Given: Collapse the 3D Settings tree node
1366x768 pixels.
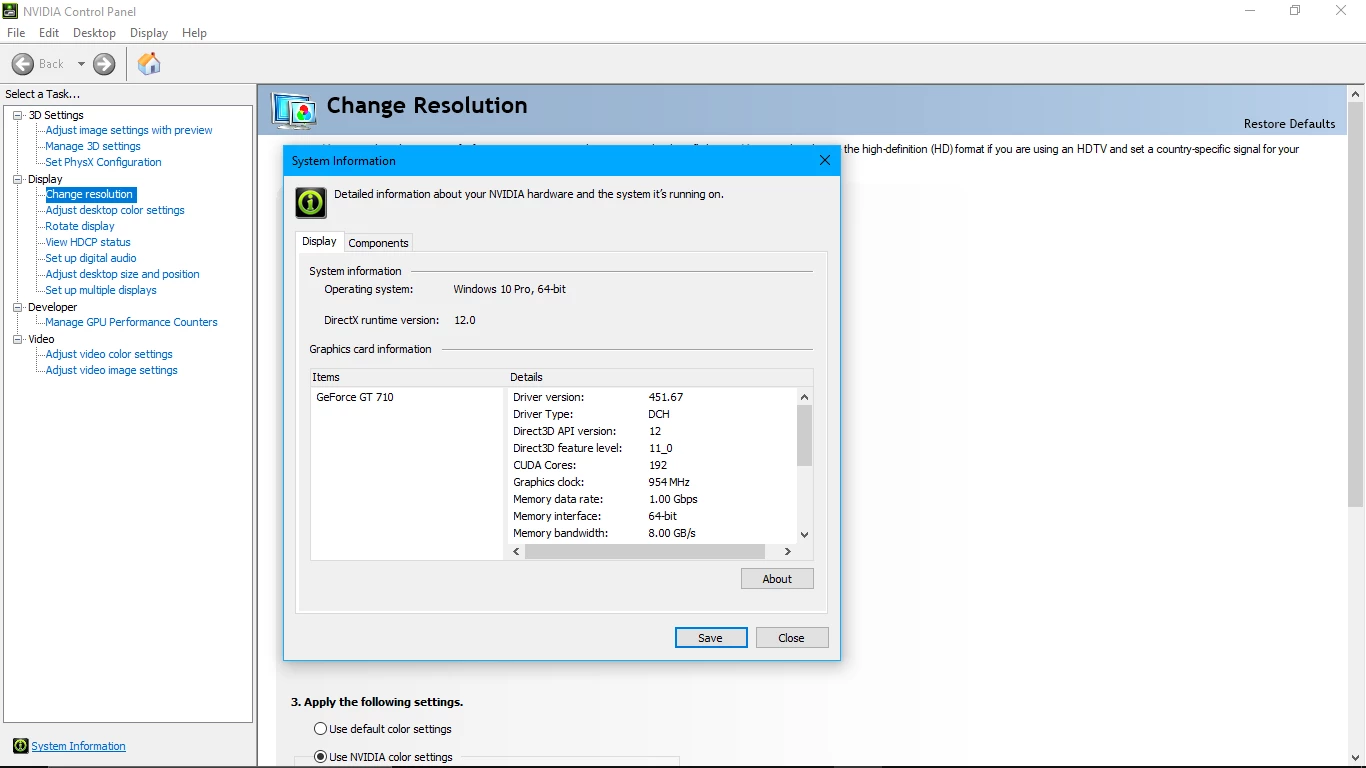Looking at the screenshot, I should point(17,115).
